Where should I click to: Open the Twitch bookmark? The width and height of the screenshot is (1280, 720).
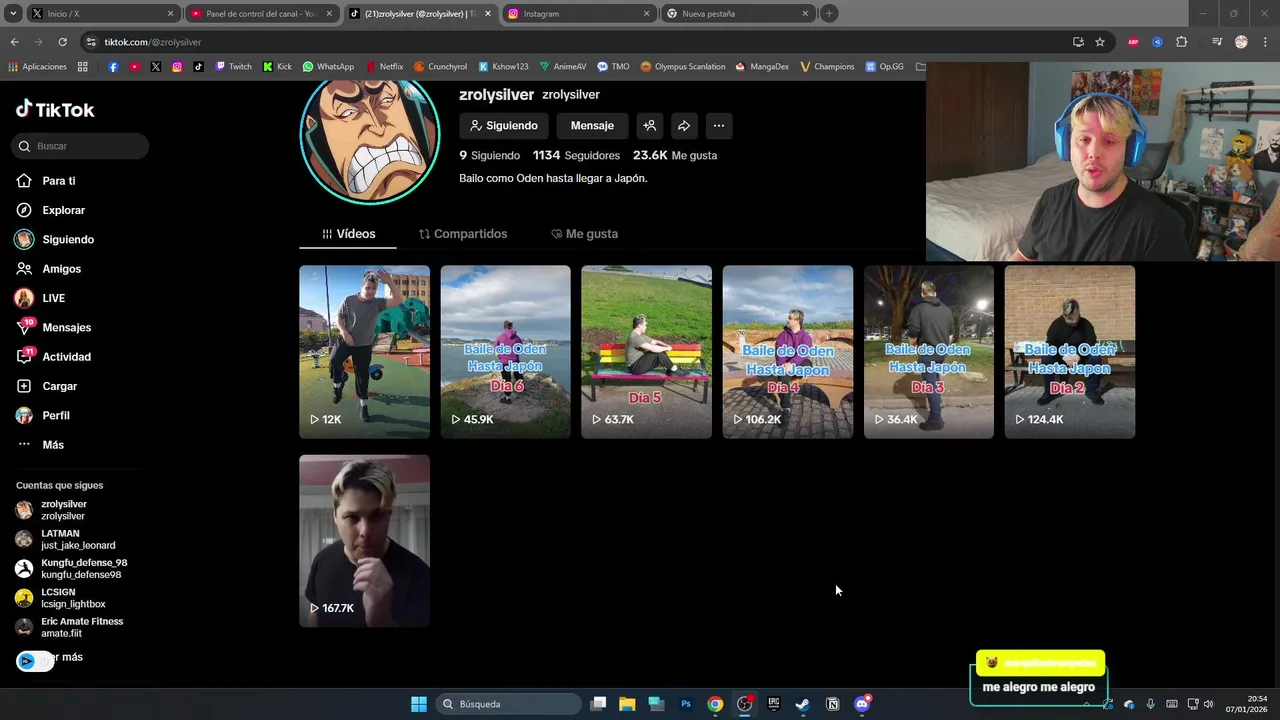tap(233, 67)
